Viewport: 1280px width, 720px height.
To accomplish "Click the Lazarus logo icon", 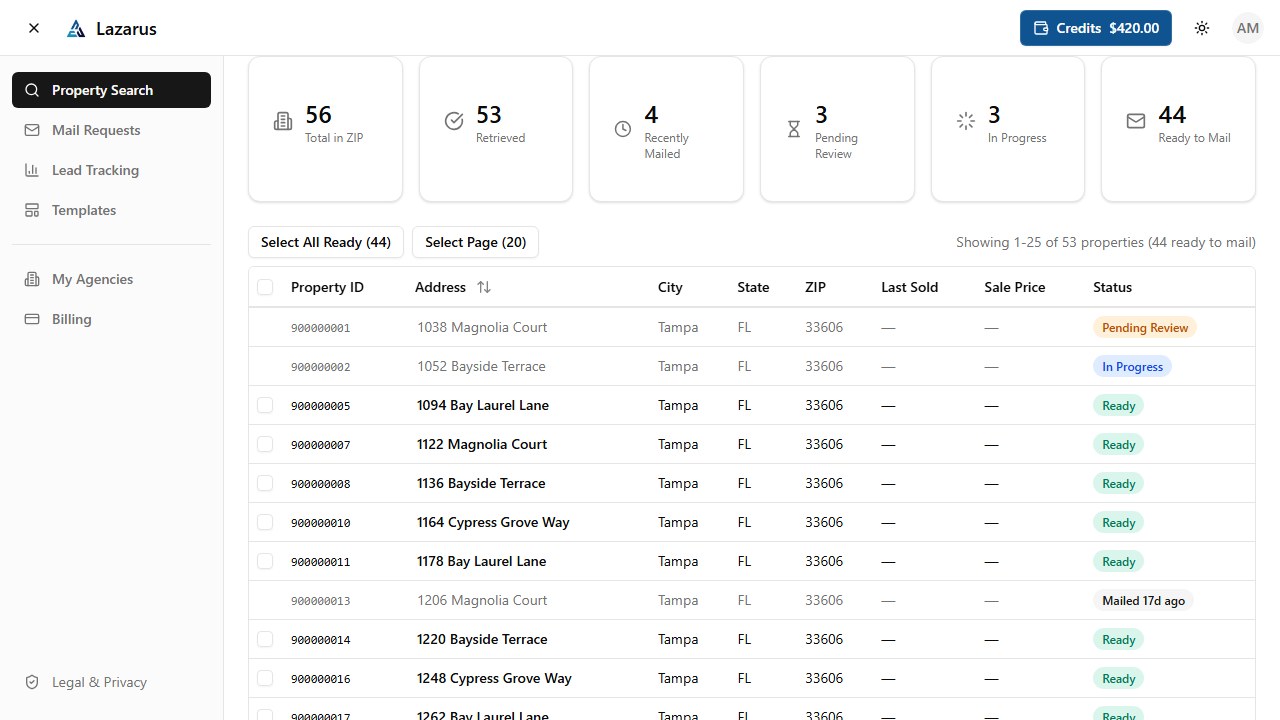I will pos(76,29).
